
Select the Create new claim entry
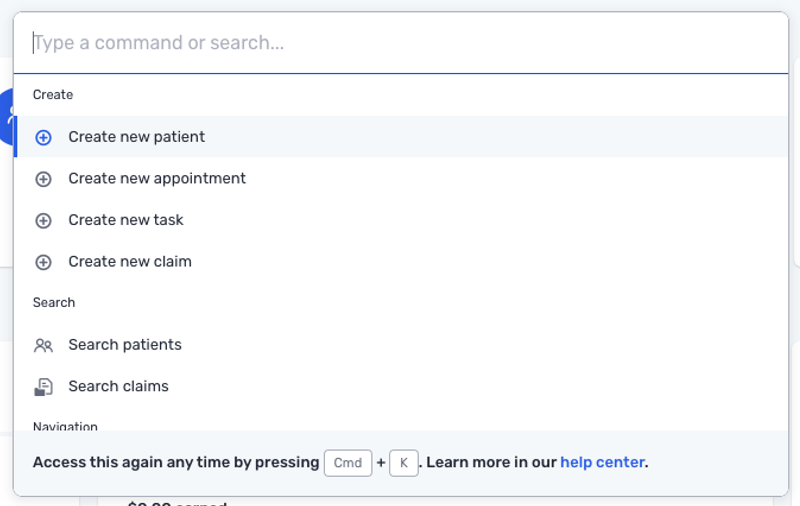click(130, 262)
